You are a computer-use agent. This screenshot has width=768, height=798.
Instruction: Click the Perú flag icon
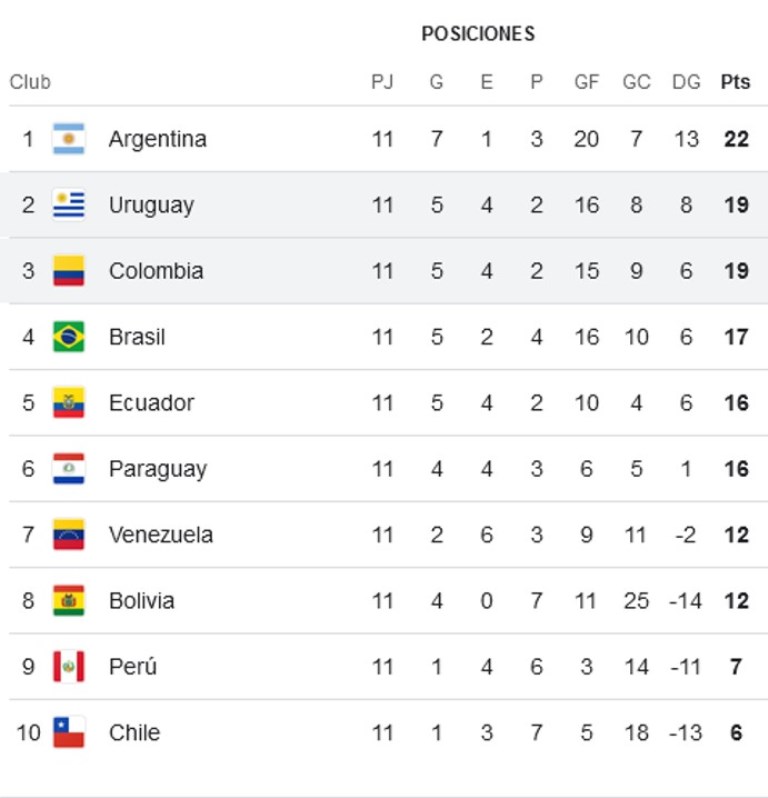pyautogui.click(x=69, y=667)
